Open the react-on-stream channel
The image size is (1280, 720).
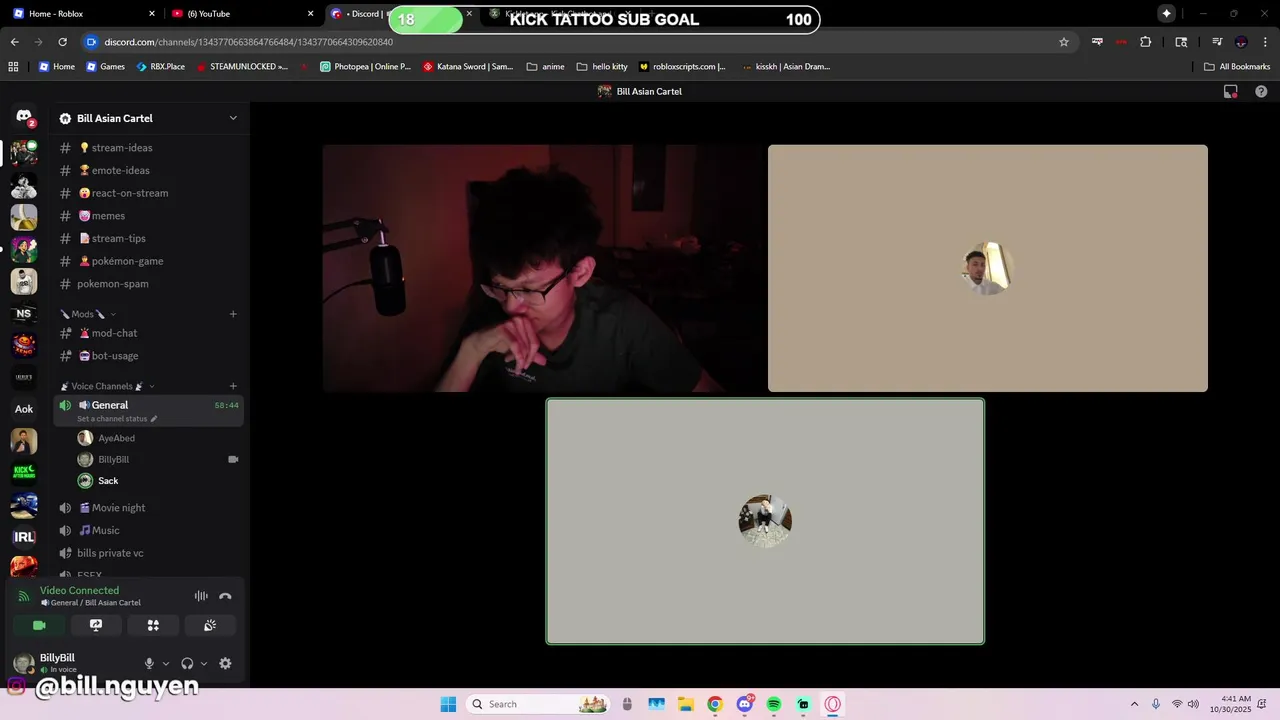pyautogui.click(x=148, y=193)
